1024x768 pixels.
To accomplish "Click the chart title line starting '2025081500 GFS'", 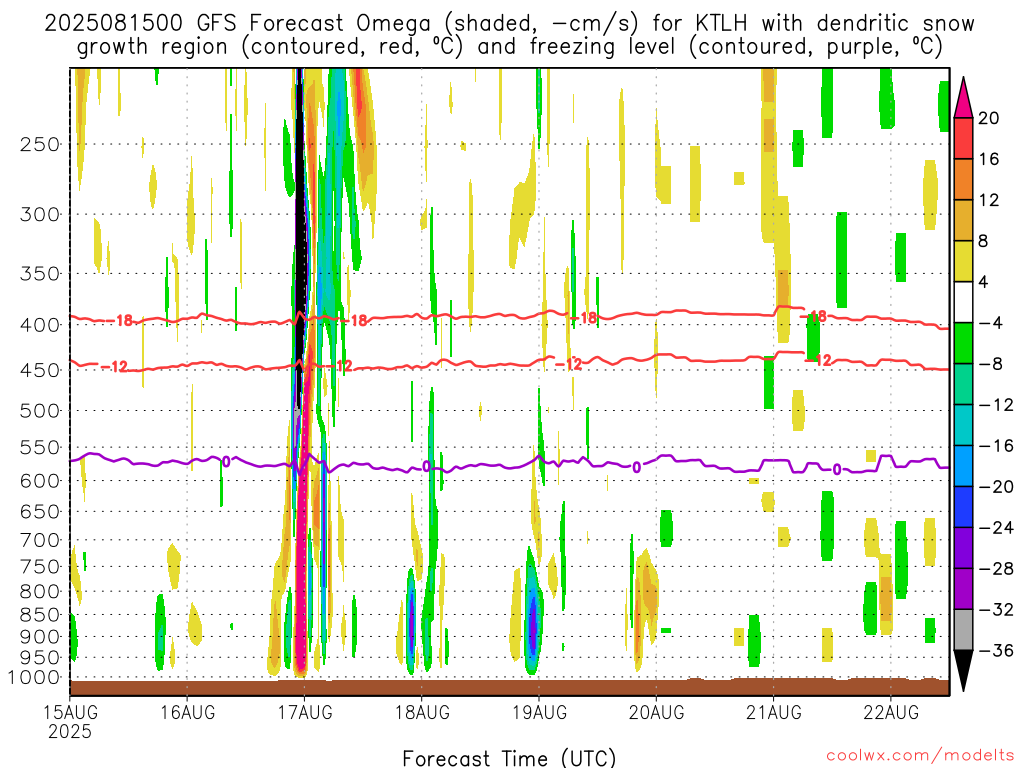I will [509, 24].
